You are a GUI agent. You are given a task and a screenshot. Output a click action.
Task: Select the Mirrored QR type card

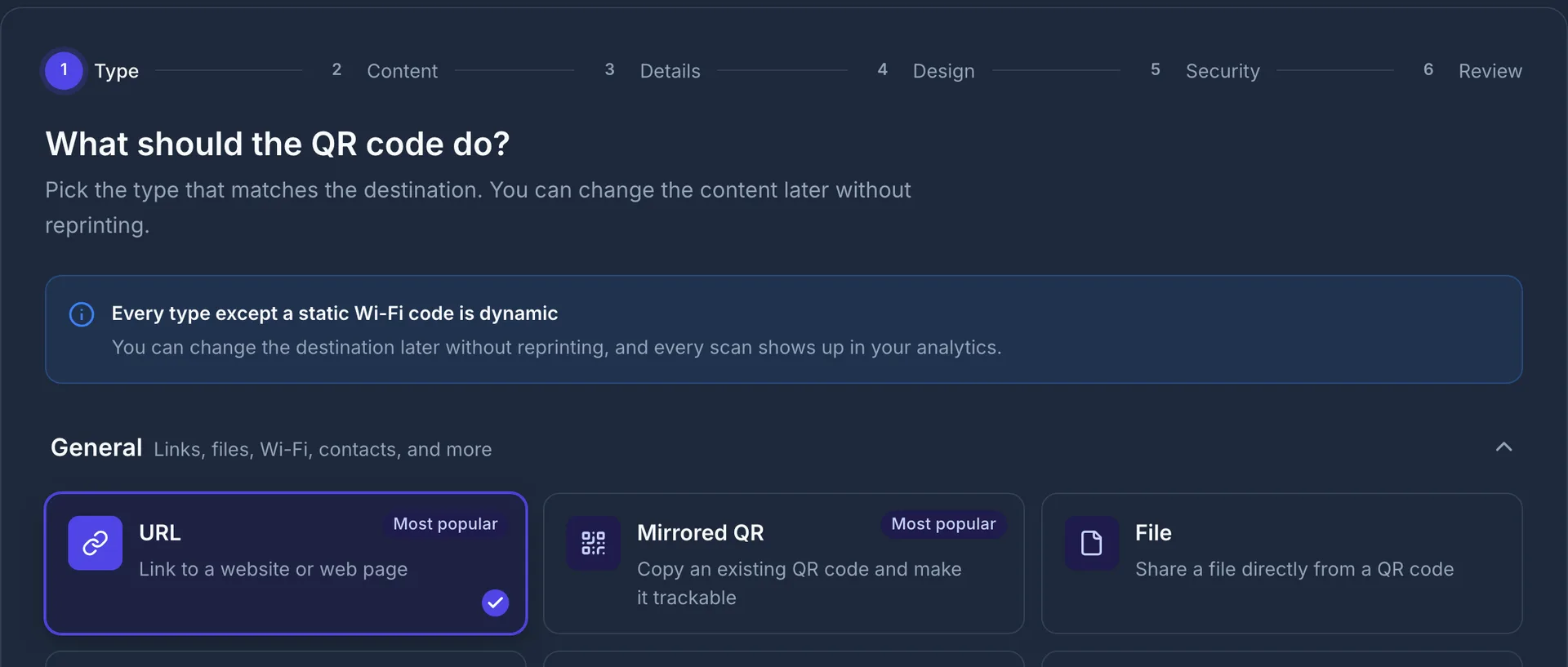pos(784,563)
